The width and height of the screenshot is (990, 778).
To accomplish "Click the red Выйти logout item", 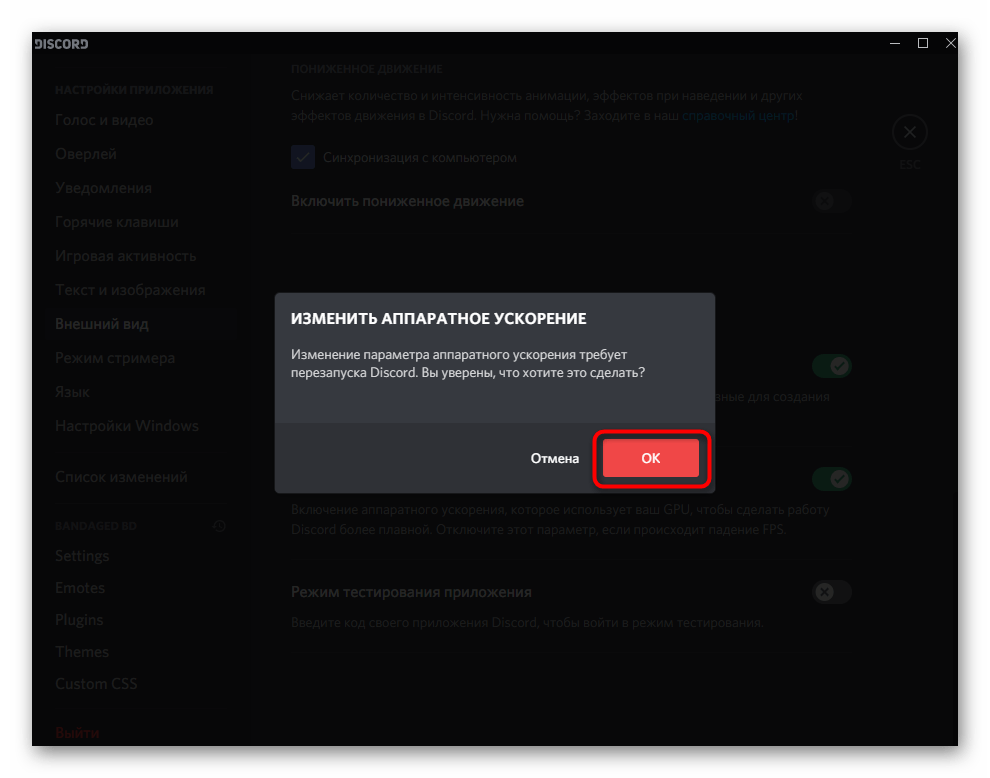I will (x=77, y=733).
